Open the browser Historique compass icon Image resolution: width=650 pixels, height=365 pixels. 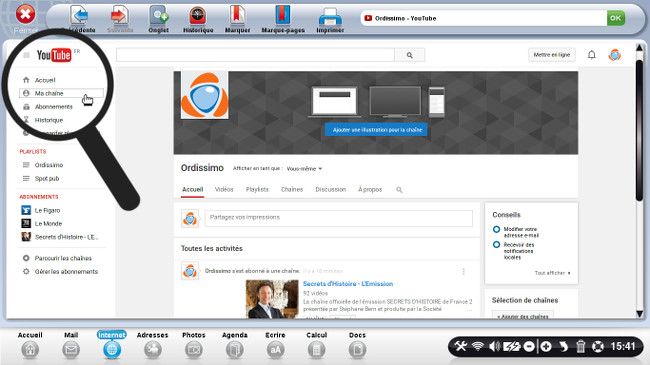[x=198, y=15]
